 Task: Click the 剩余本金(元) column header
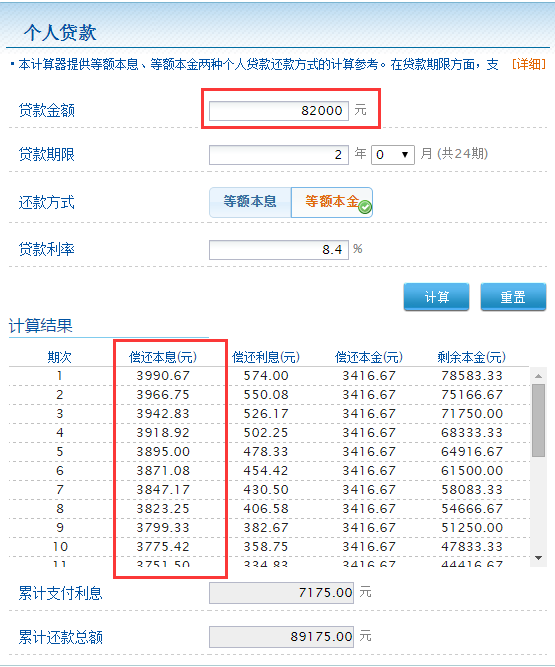[472, 357]
